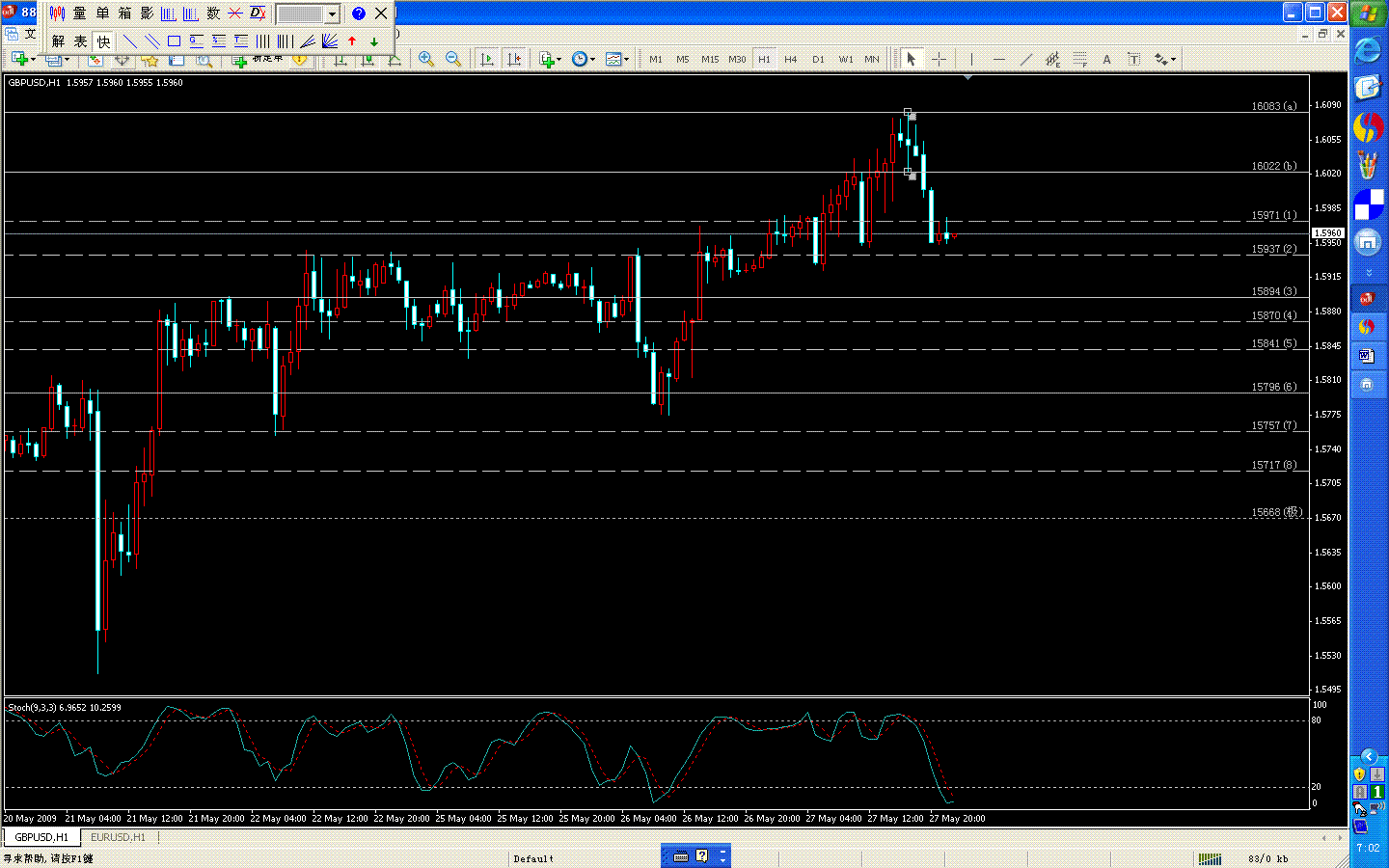This screenshot has height=868, width=1389.
Task: Click the 15971 (1) price level label
Action: coord(1274,215)
